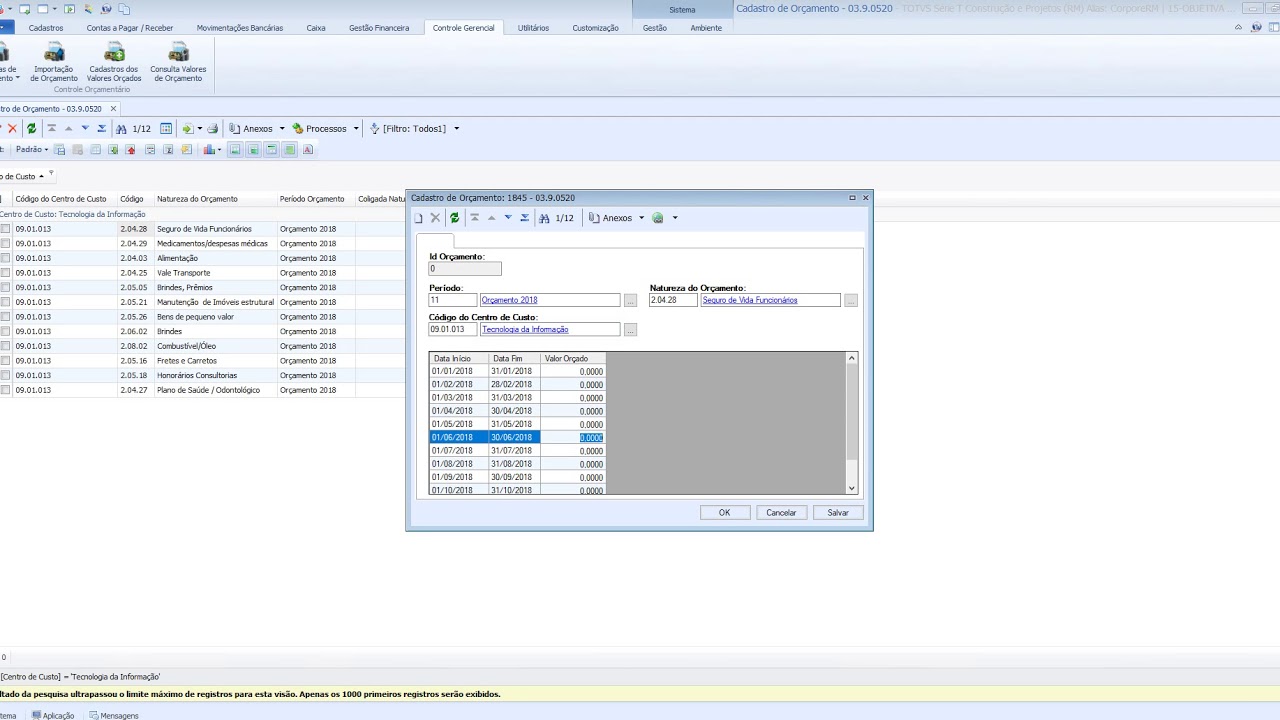This screenshot has width=1280, height=720.
Task: Go to first record in dialog toolbar
Action: 475,218
